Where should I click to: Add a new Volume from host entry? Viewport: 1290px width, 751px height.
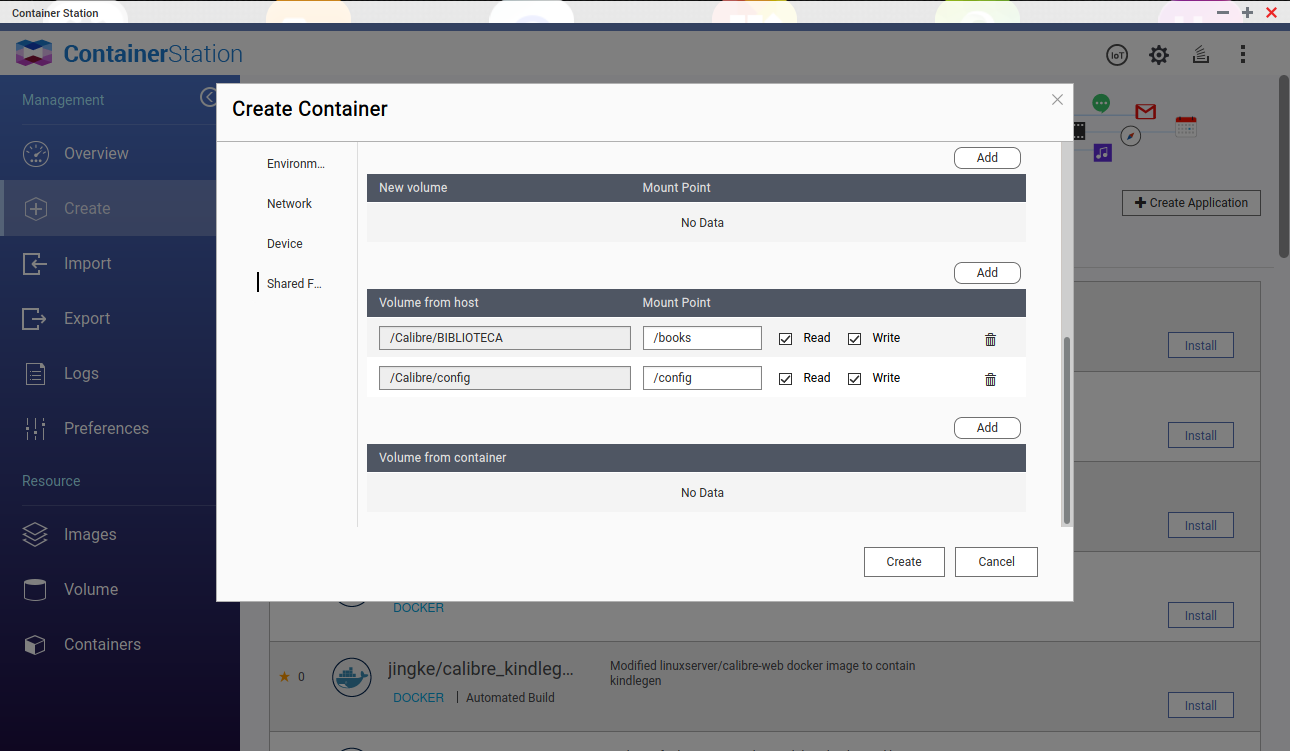(986, 273)
